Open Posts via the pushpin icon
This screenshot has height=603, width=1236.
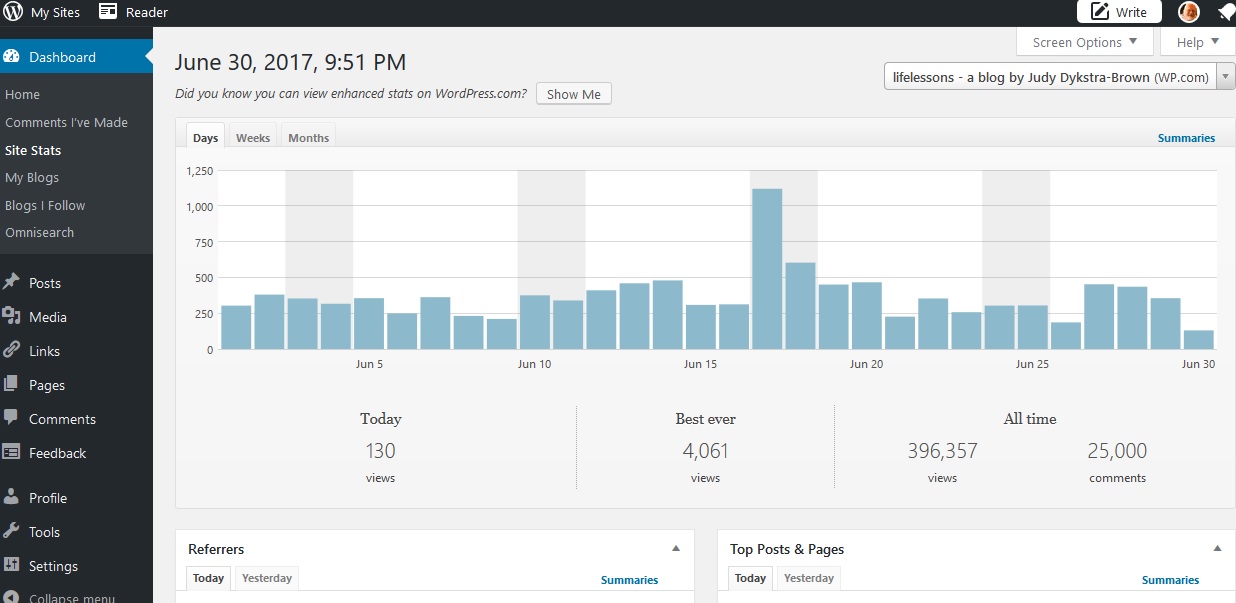[x=11, y=283]
